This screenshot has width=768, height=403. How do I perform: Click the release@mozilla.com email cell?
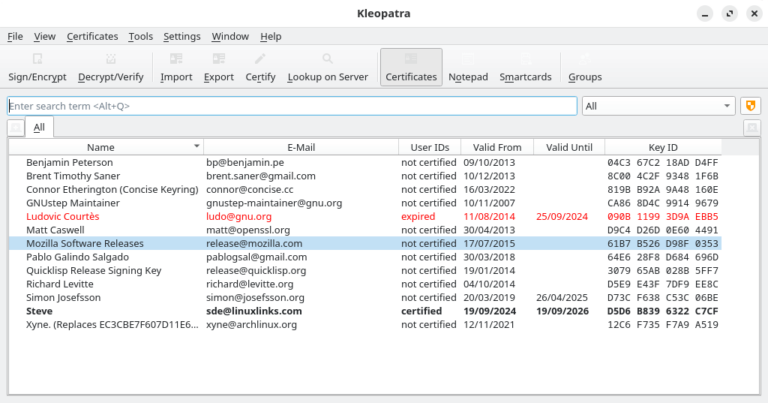pos(254,243)
